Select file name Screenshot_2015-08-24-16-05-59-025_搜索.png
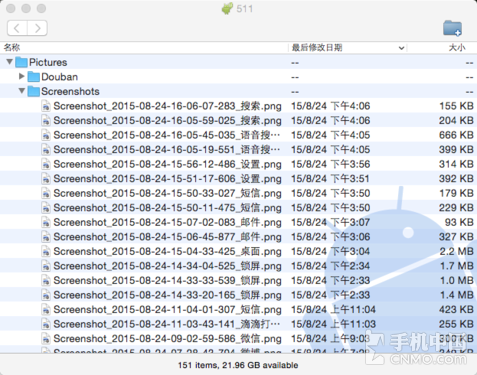The width and height of the screenshot is (477, 375). 167,121
